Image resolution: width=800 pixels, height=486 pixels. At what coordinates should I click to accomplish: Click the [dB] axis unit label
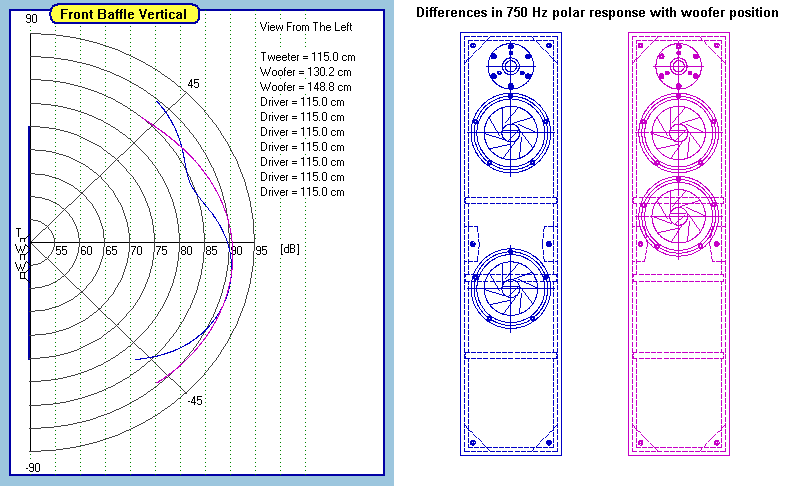click(x=289, y=251)
